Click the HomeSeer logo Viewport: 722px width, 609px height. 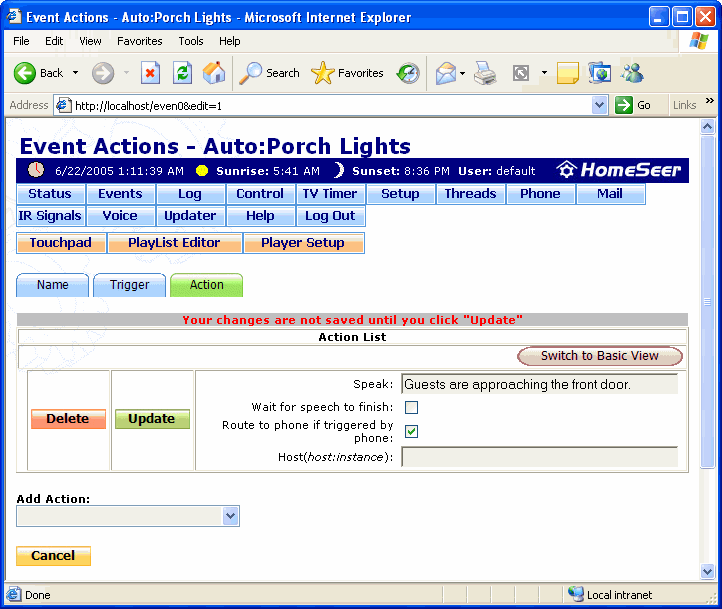point(618,170)
